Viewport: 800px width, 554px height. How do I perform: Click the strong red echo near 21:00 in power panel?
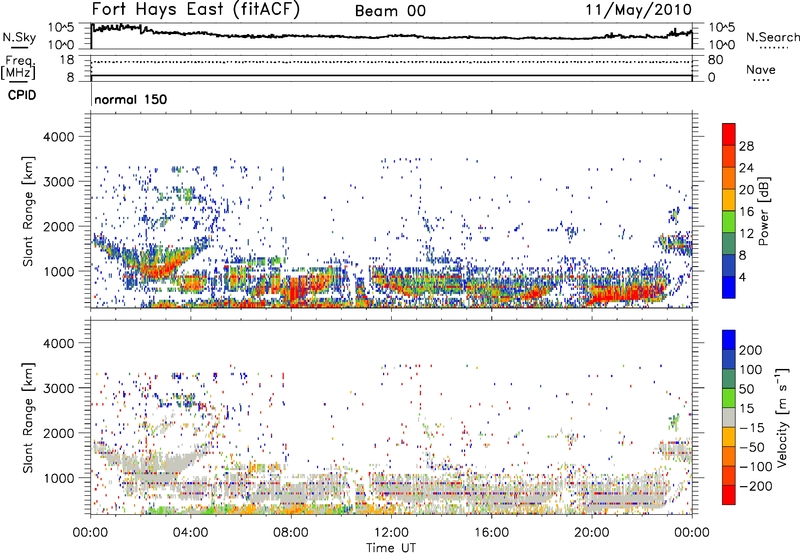[628, 293]
